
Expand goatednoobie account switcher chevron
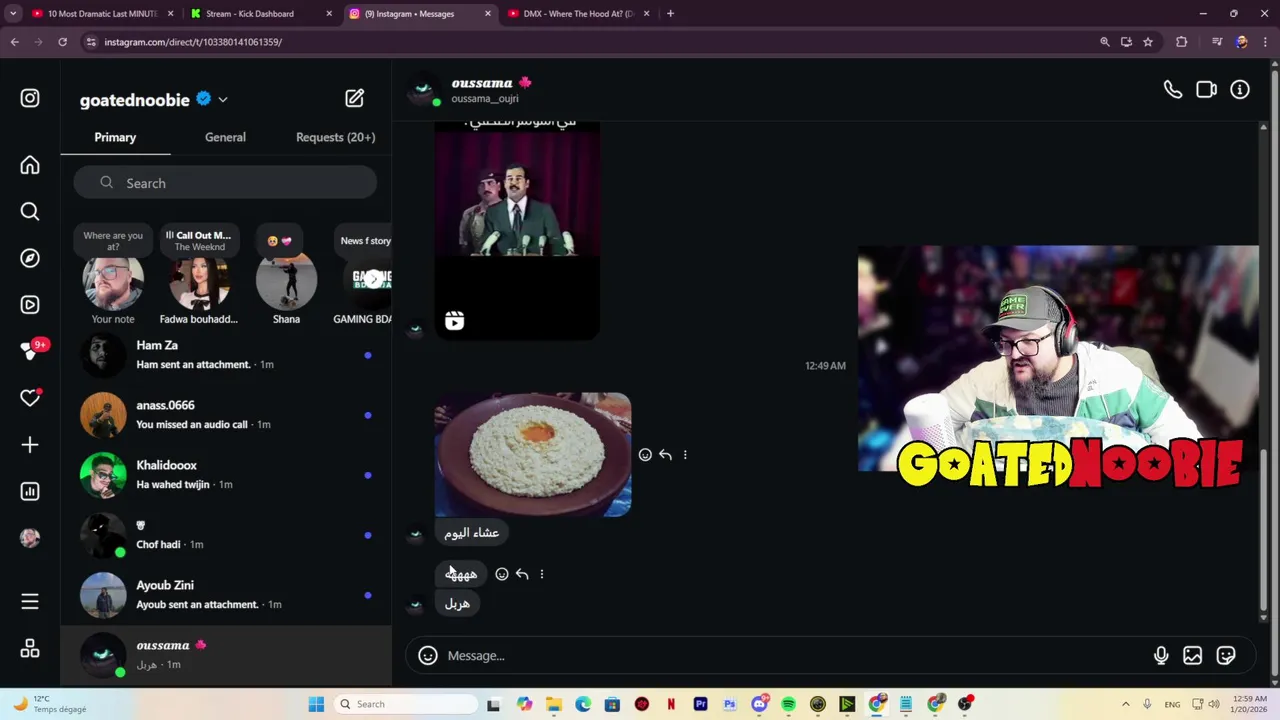click(223, 100)
